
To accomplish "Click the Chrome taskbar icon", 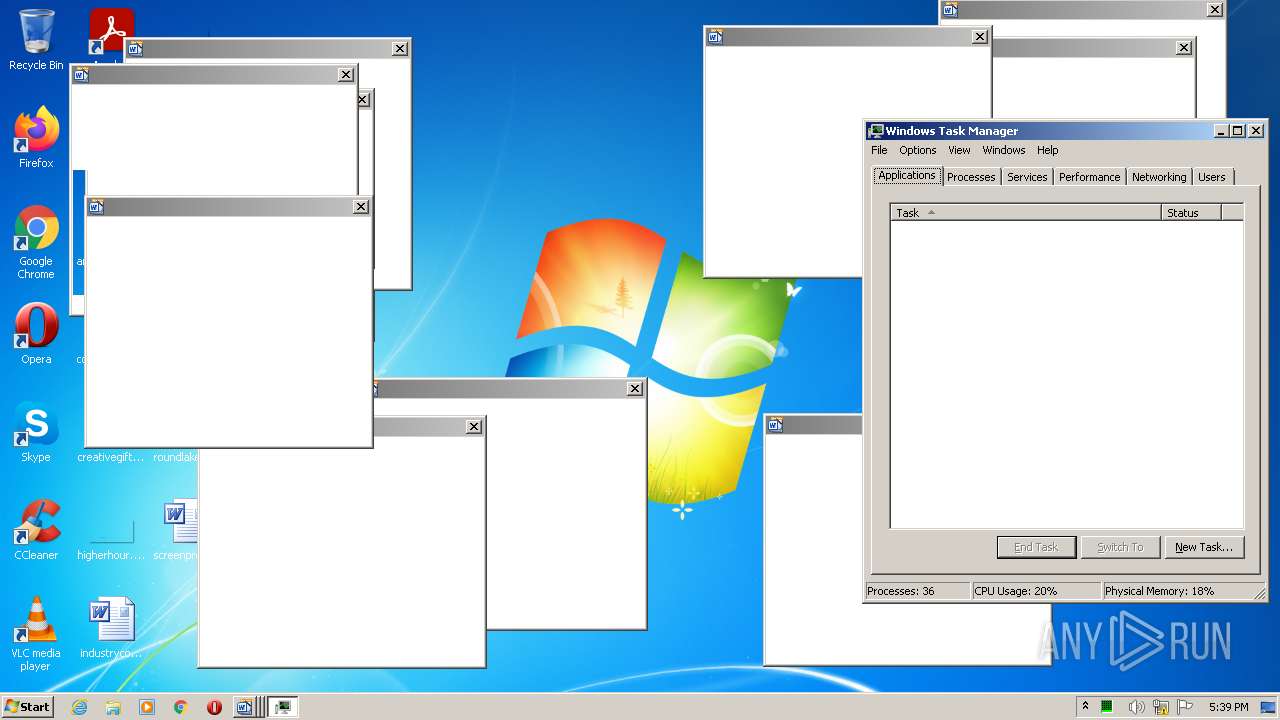I will point(181,707).
